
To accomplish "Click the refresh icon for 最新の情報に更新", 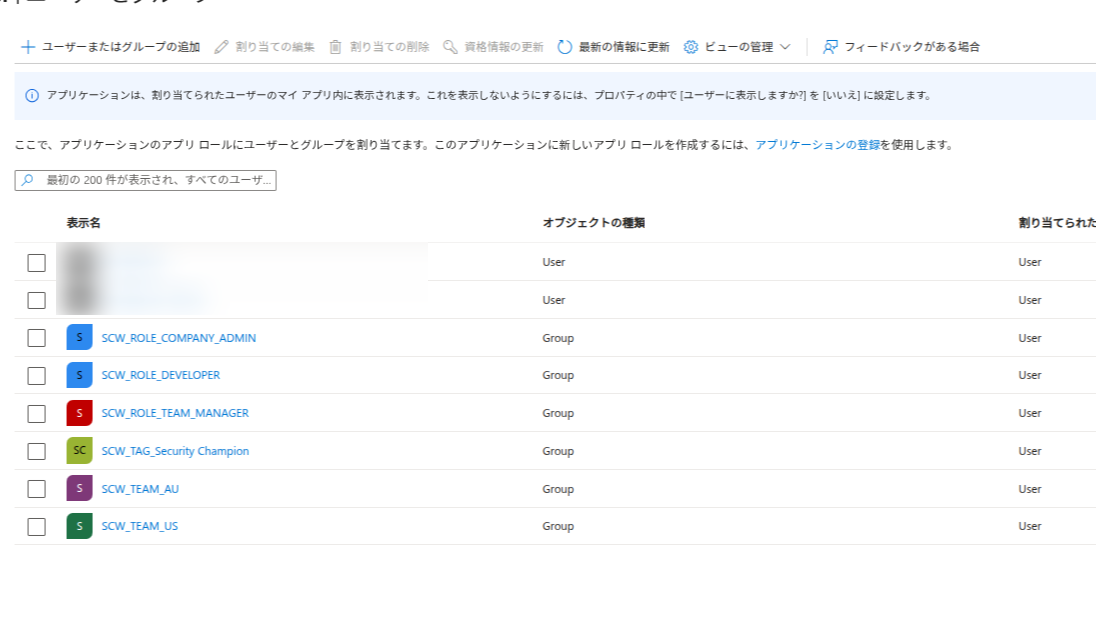I will click(x=565, y=47).
